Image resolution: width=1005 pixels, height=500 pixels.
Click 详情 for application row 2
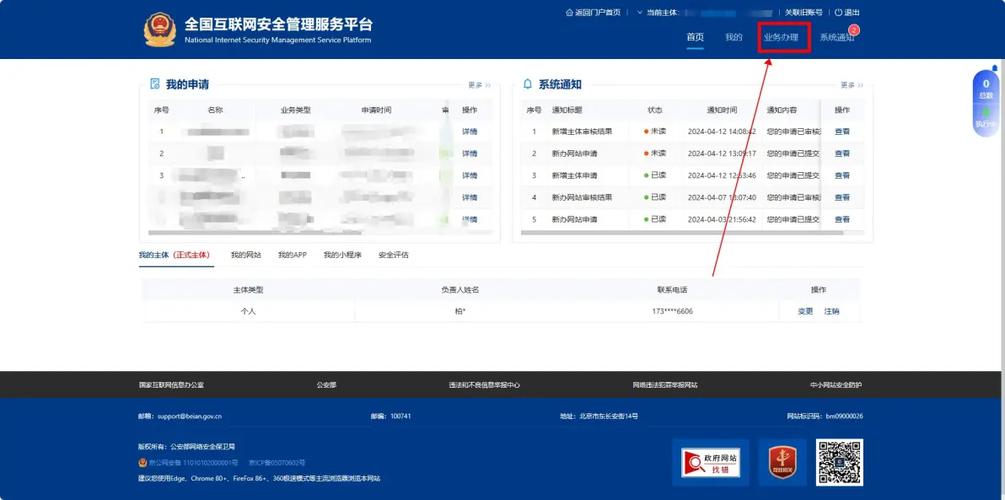(470, 153)
